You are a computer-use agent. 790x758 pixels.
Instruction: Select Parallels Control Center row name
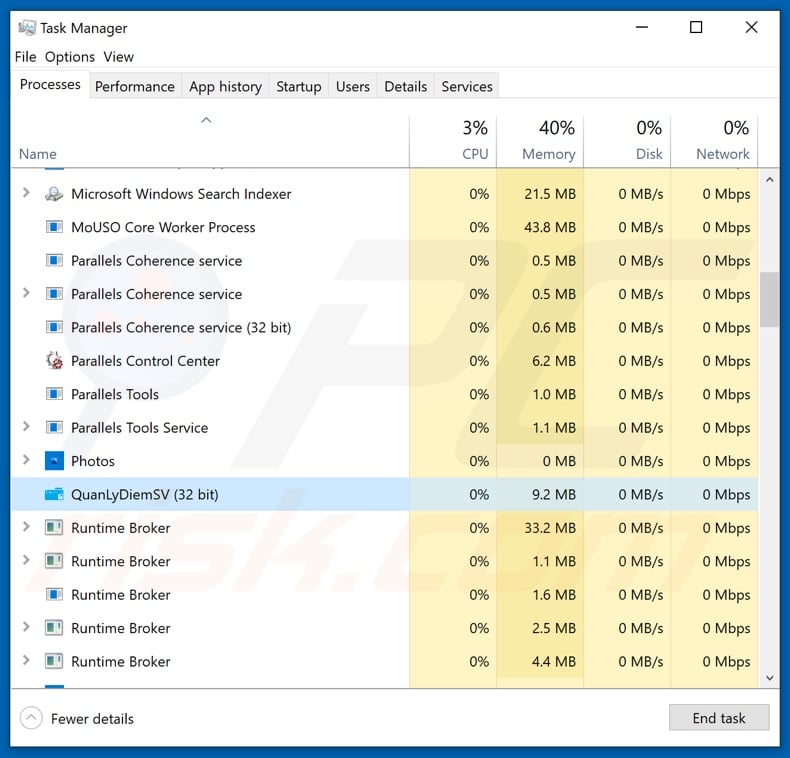point(145,361)
